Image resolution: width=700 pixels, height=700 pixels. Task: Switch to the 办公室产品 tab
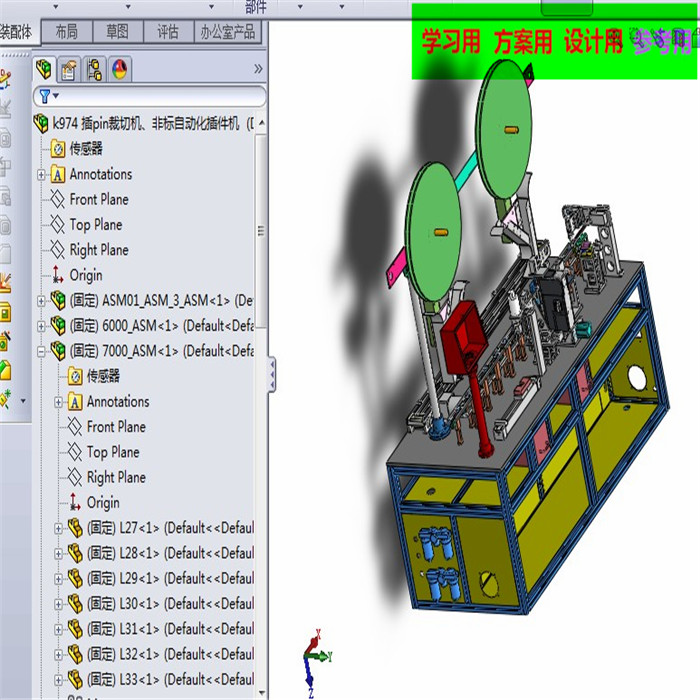click(x=228, y=32)
